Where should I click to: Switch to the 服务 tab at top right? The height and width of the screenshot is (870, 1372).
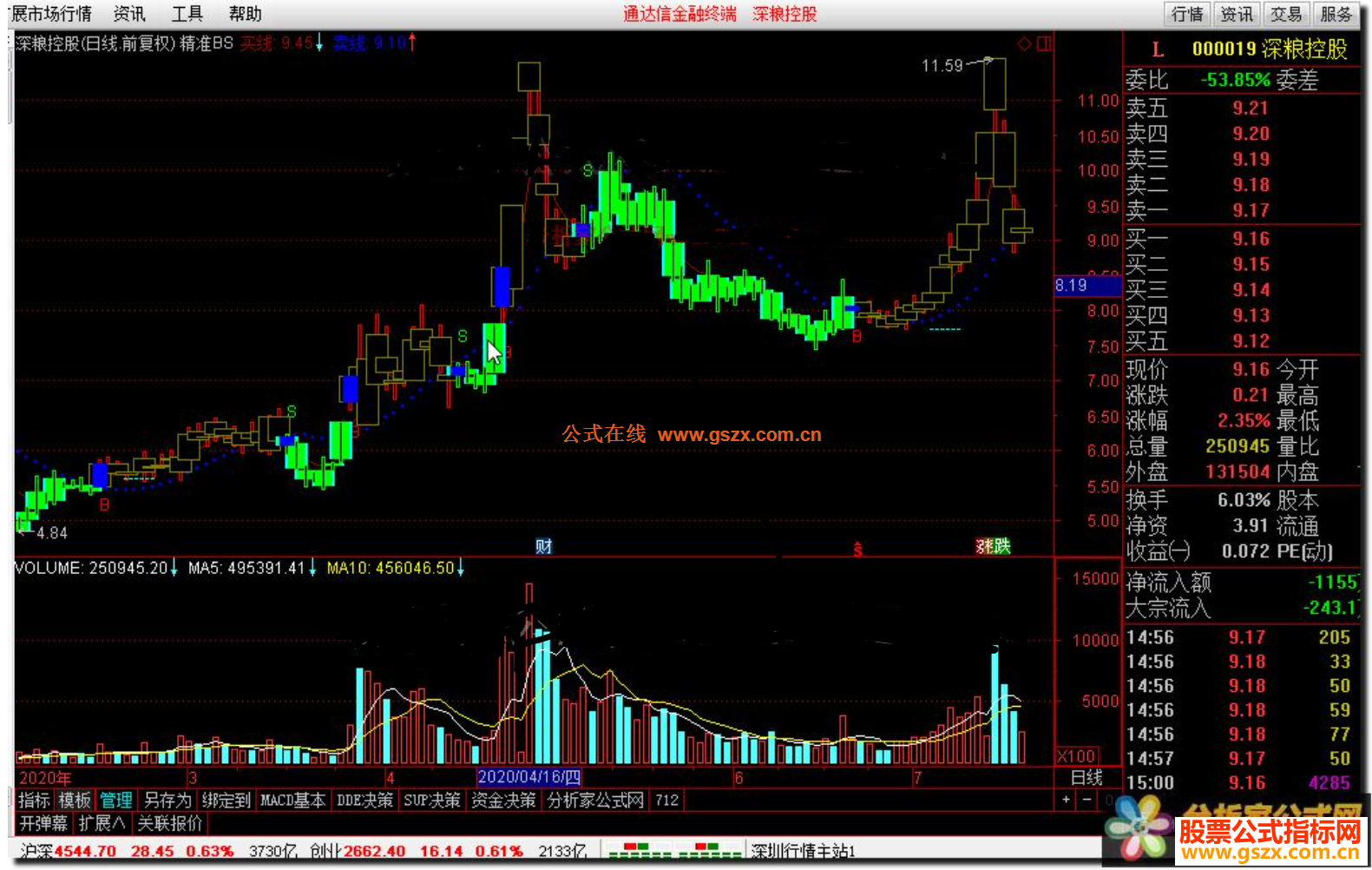(x=1336, y=14)
